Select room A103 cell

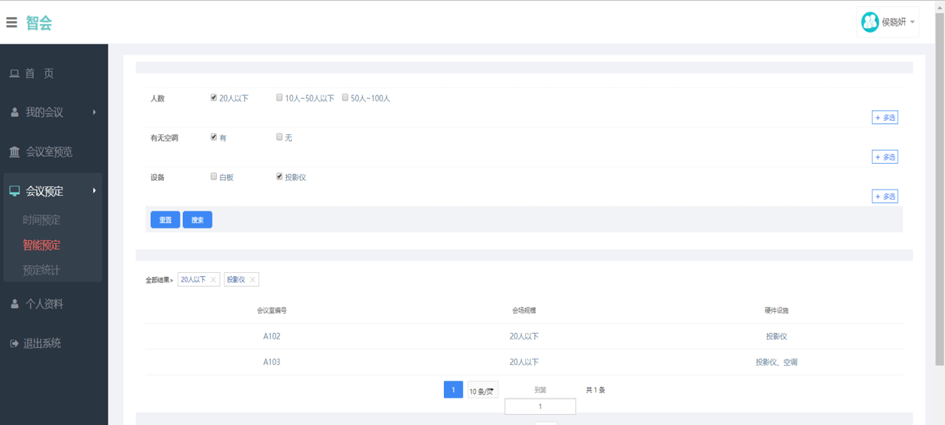(272, 362)
